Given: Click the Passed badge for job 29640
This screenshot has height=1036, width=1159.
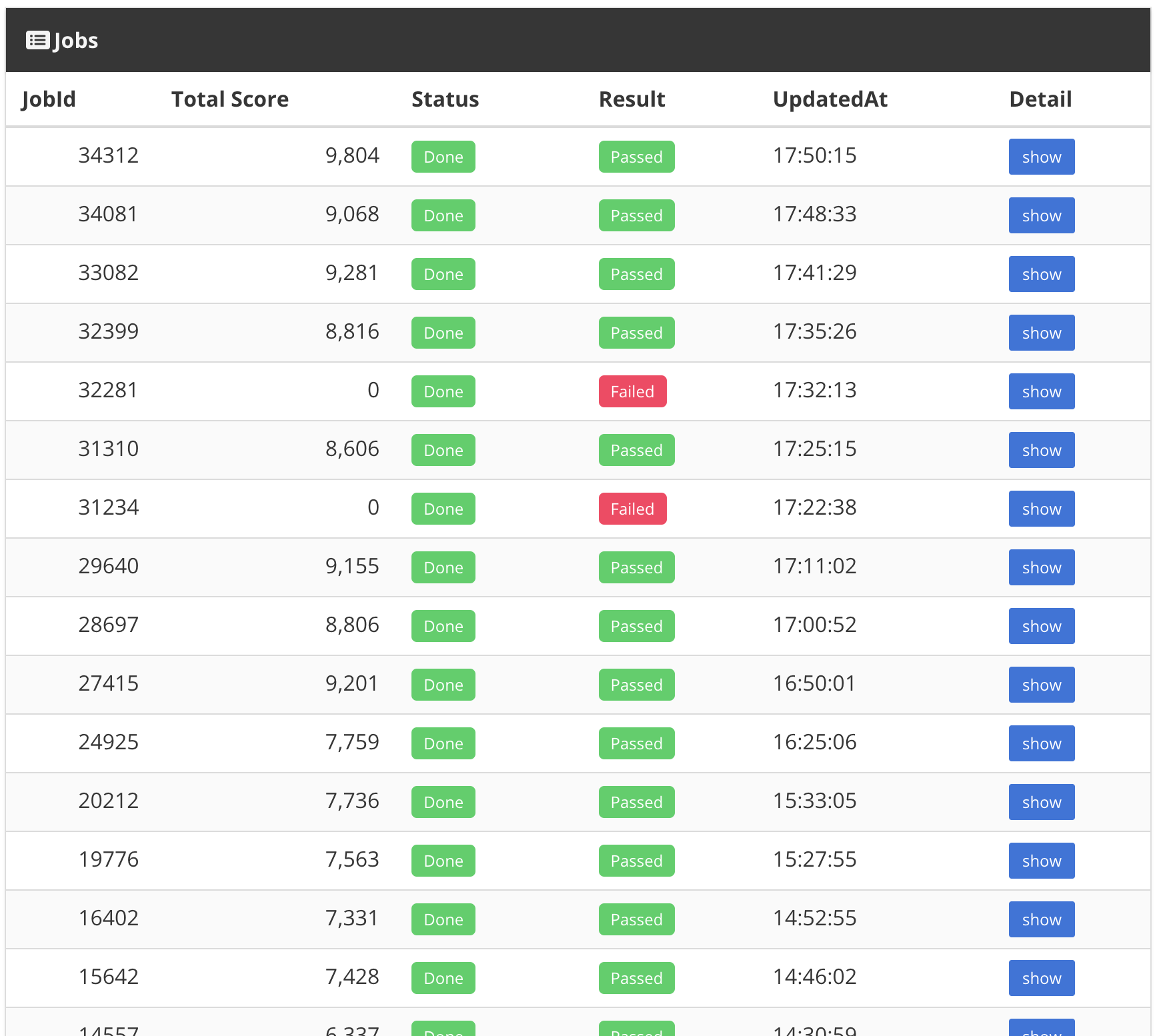Looking at the screenshot, I should point(637,567).
